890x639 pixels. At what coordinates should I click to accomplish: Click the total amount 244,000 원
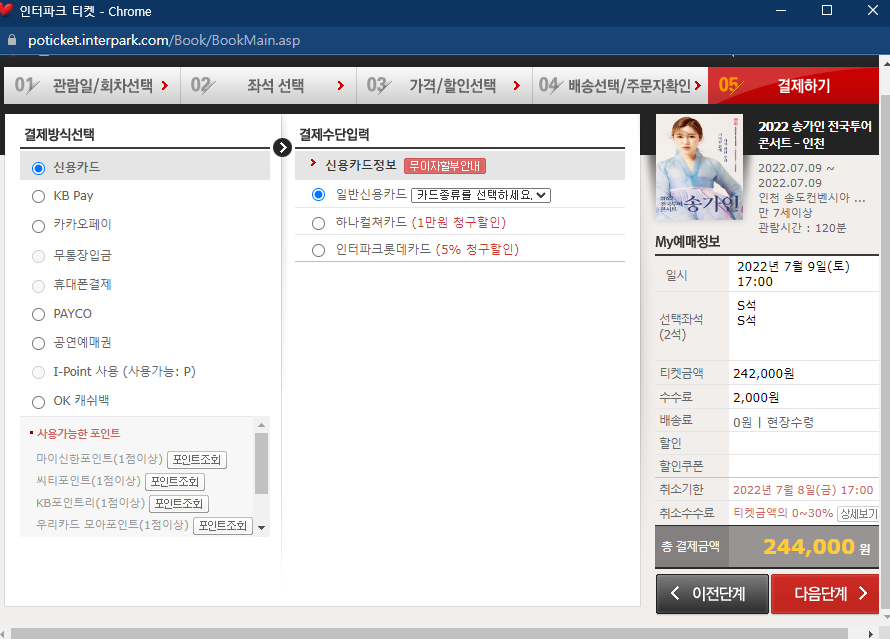point(817,547)
